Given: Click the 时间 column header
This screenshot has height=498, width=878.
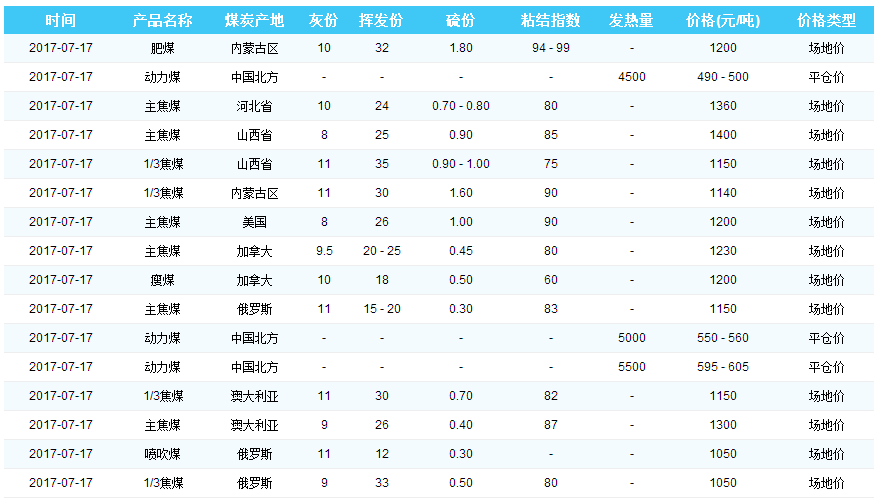Looking at the screenshot, I should pos(60,20).
